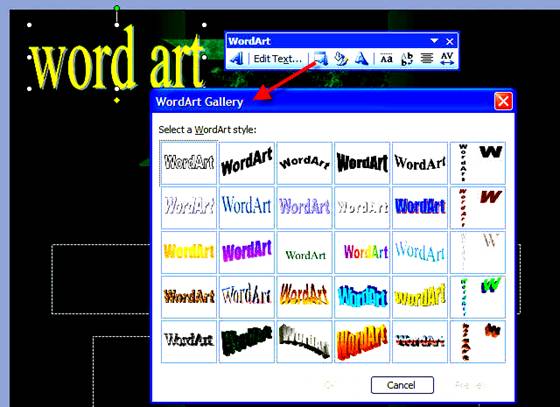Viewport: 560px width, 407px height.
Task: Expand WordArt toolbar options dropdown arrow
Action: pyautogui.click(x=434, y=41)
